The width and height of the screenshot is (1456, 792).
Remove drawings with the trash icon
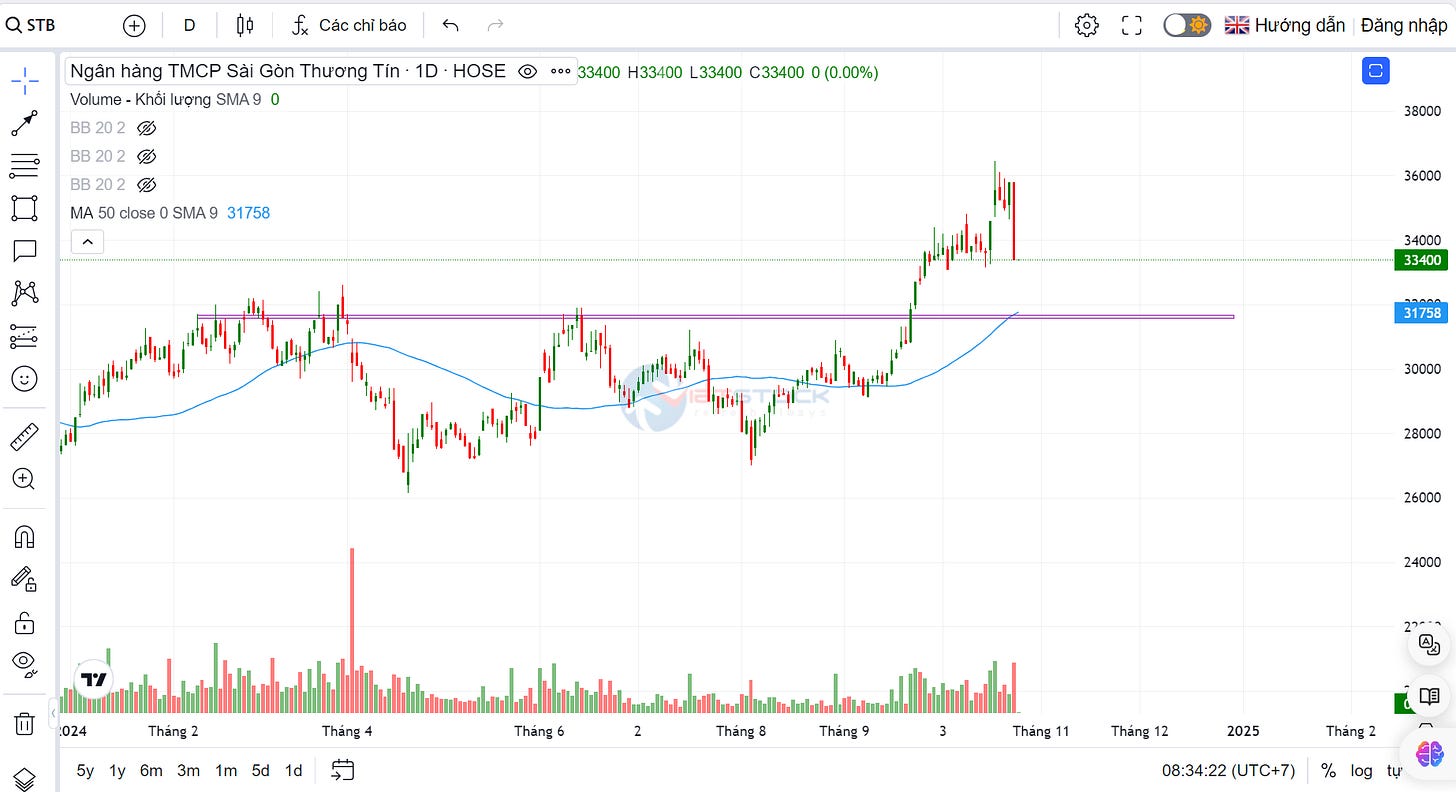pyautogui.click(x=25, y=722)
